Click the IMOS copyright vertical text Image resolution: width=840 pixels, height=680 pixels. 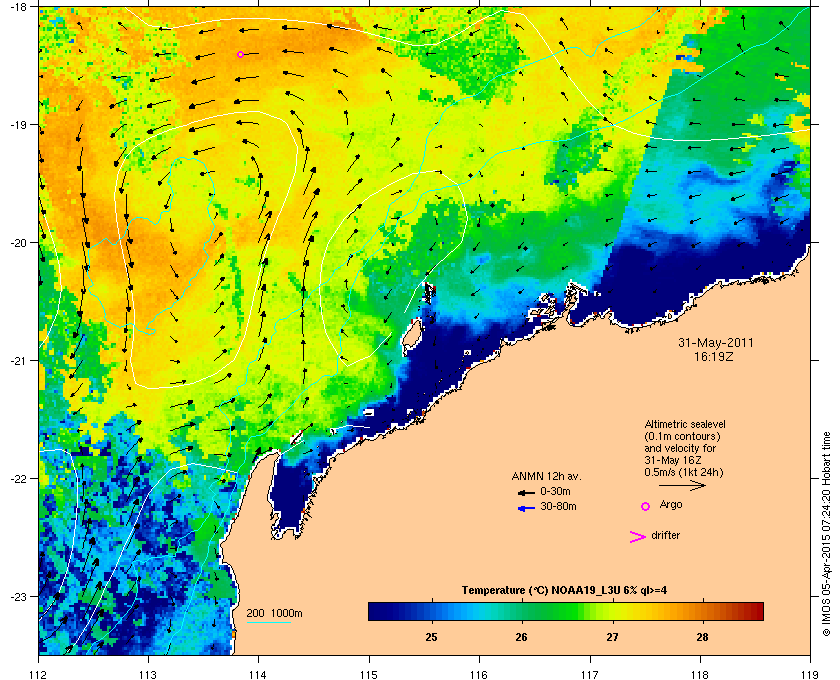(x=826, y=536)
